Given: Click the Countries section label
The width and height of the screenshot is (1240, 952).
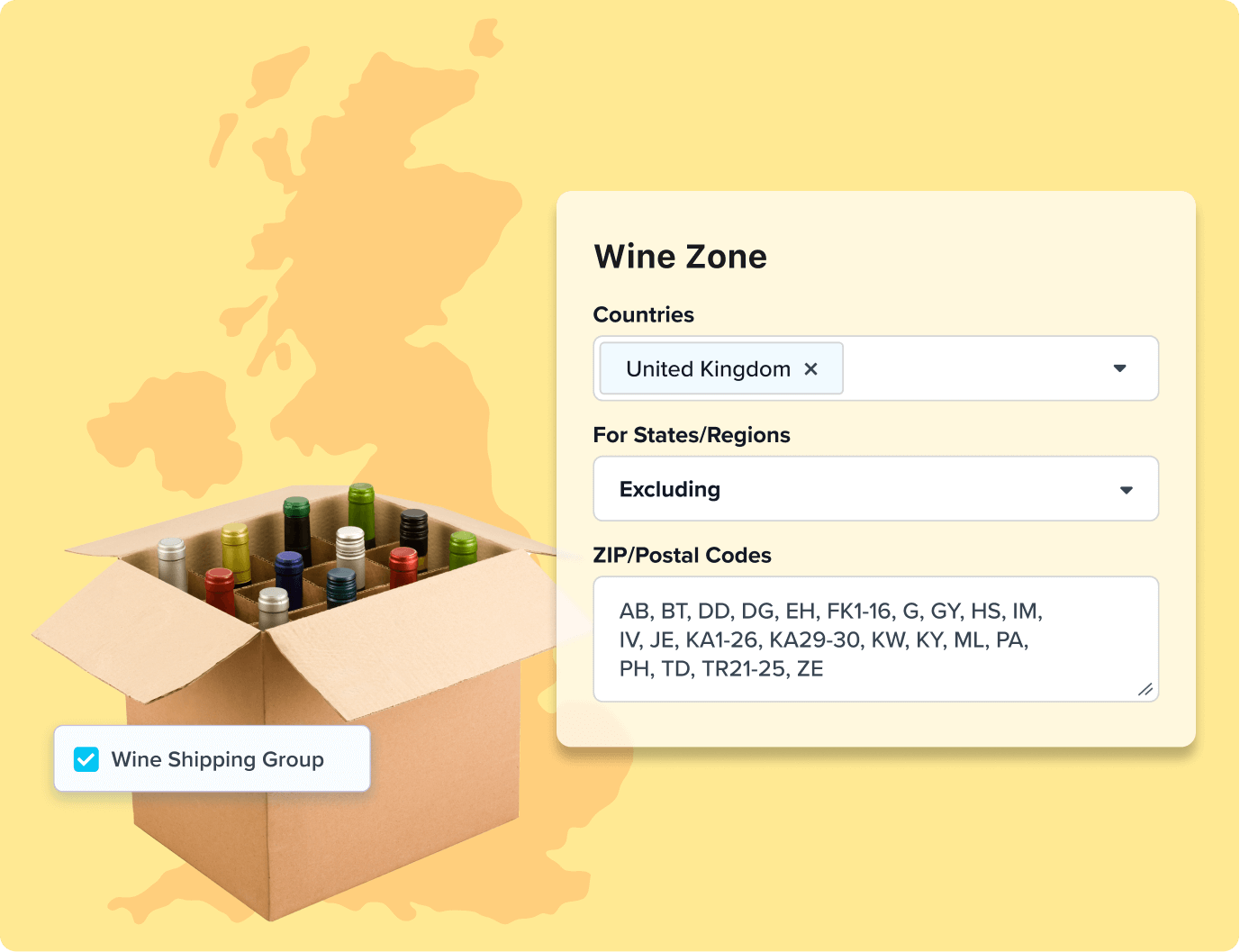Looking at the screenshot, I should [x=643, y=314].
